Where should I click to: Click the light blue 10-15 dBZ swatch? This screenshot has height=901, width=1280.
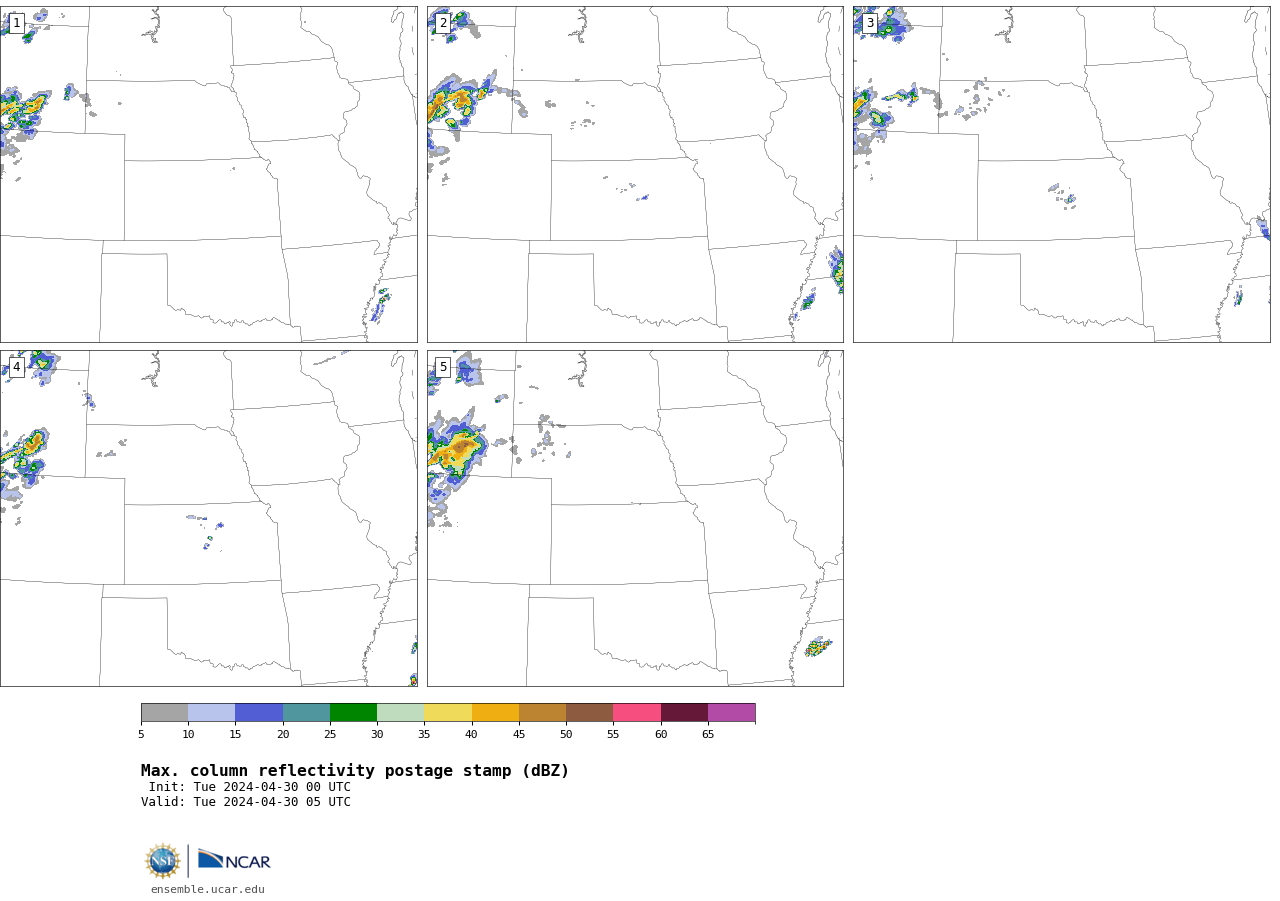tap(211, 712)
